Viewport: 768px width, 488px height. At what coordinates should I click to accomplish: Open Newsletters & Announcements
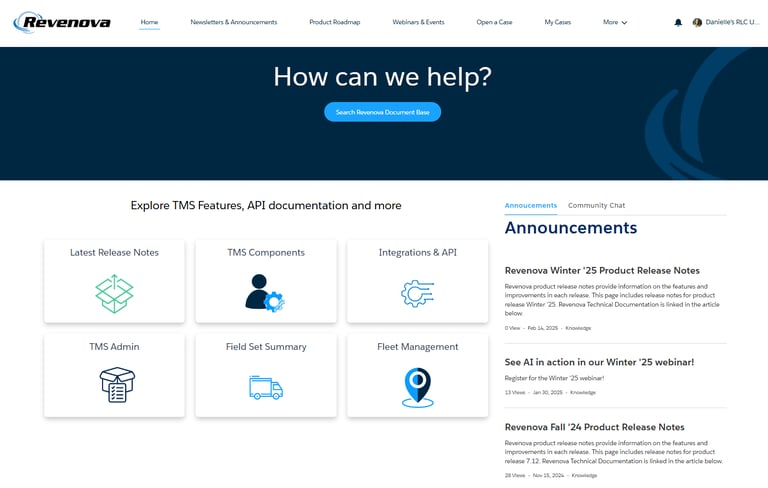coord(234,22)
